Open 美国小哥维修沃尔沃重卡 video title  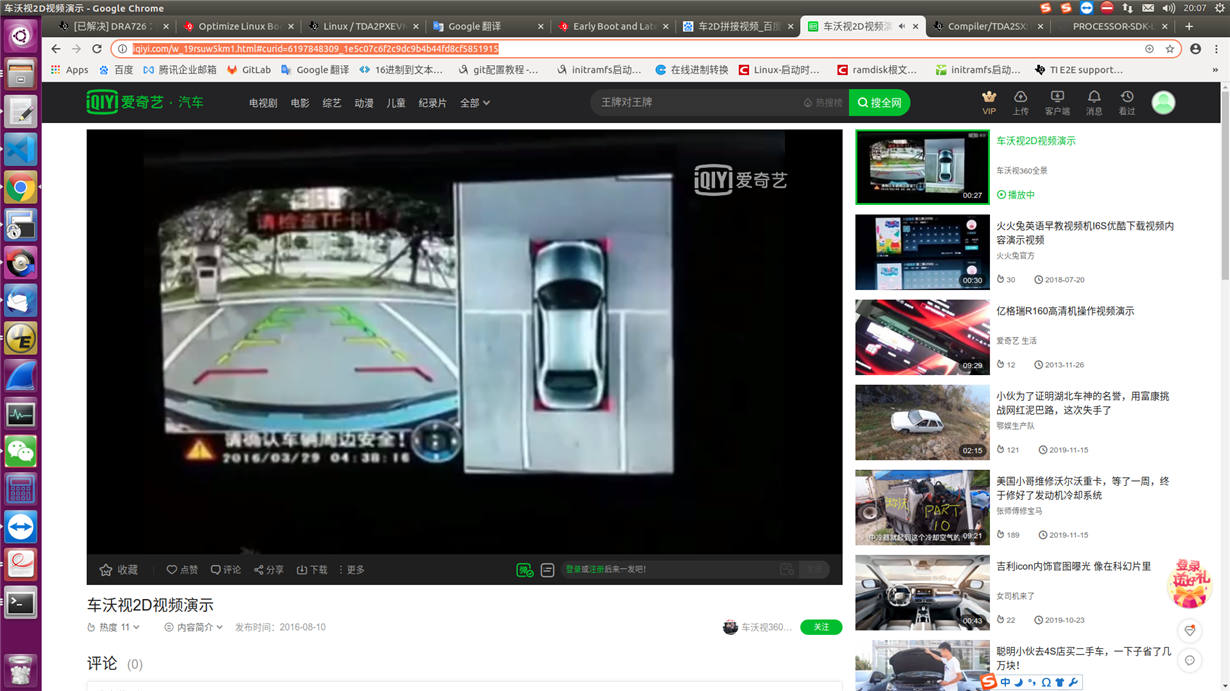tap(1082, 488)
